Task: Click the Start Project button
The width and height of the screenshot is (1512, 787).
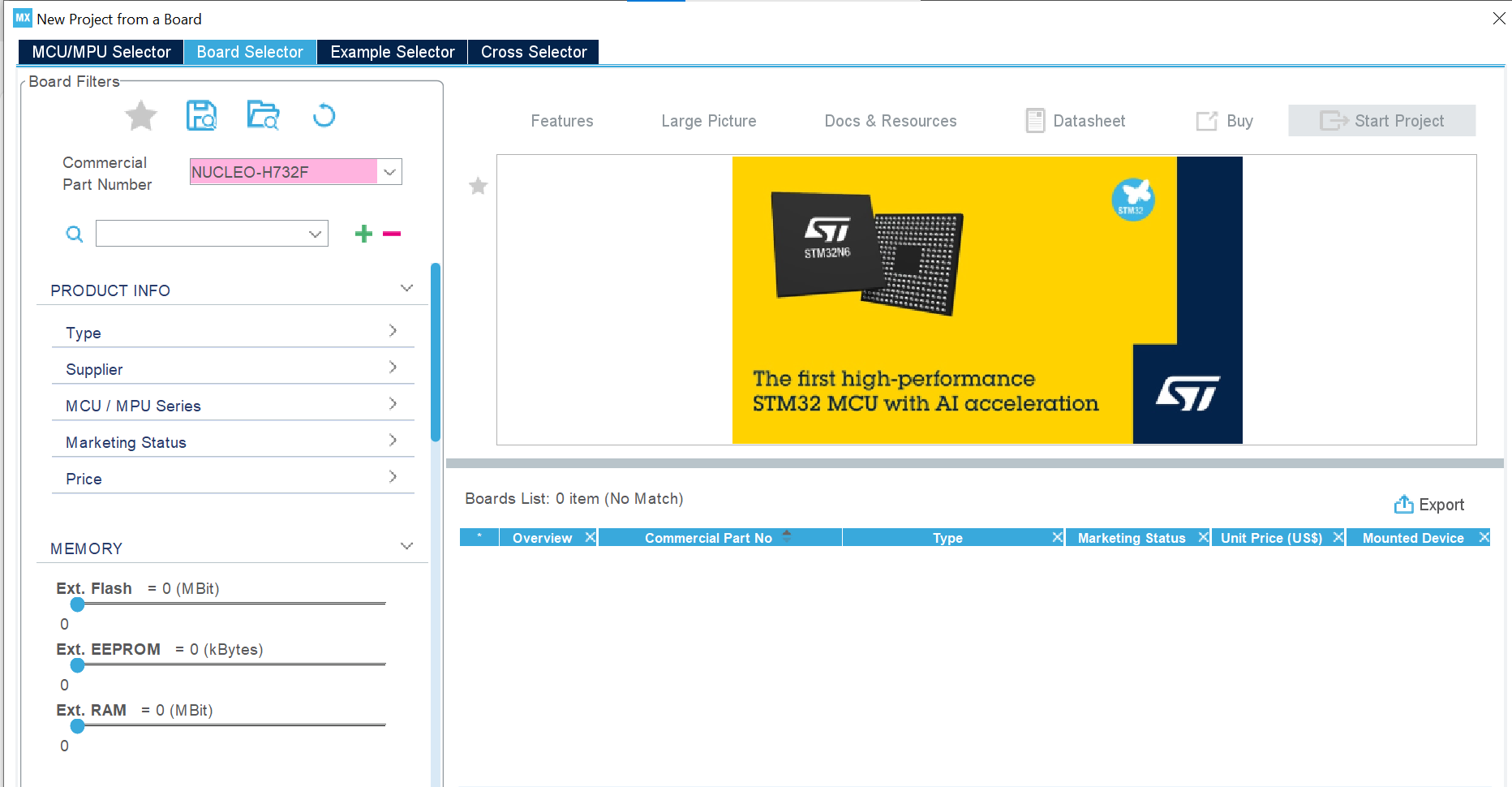Action: pyautogui.click(x=1381, y=120)
